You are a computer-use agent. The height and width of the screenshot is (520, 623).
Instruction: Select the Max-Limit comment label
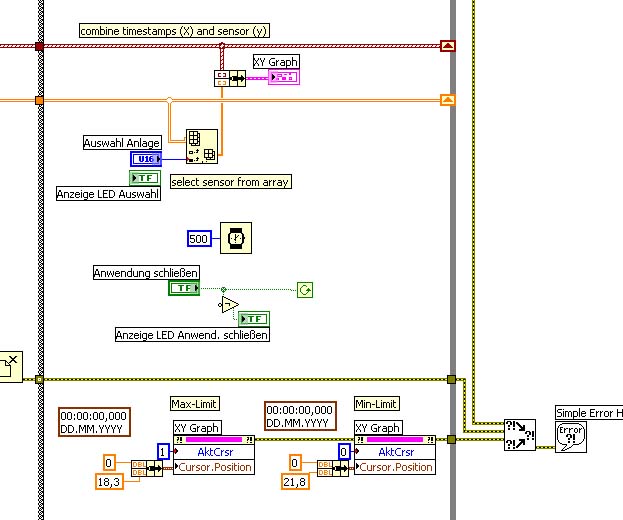click(195, 404)
